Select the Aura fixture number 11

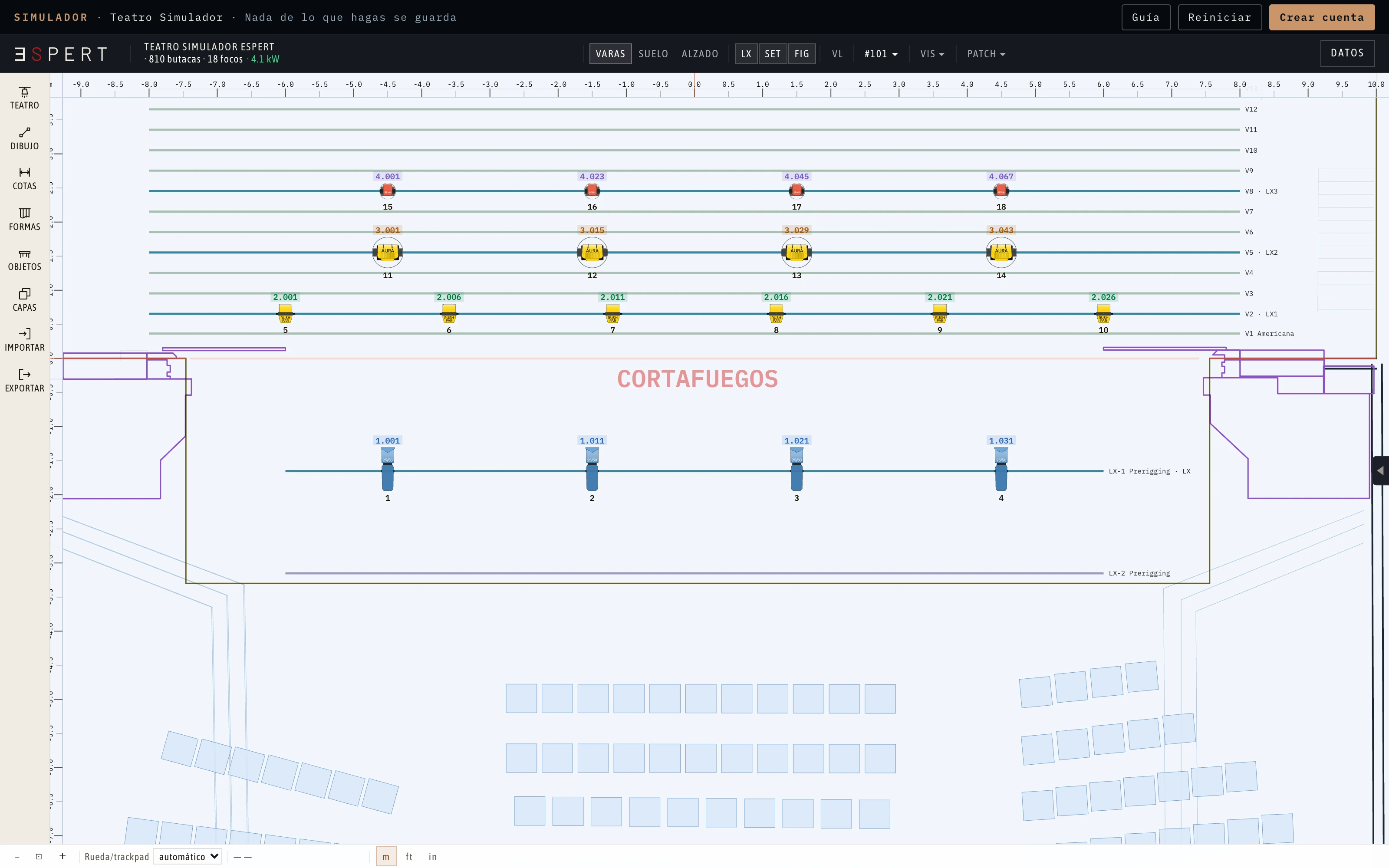coord(388,252)
